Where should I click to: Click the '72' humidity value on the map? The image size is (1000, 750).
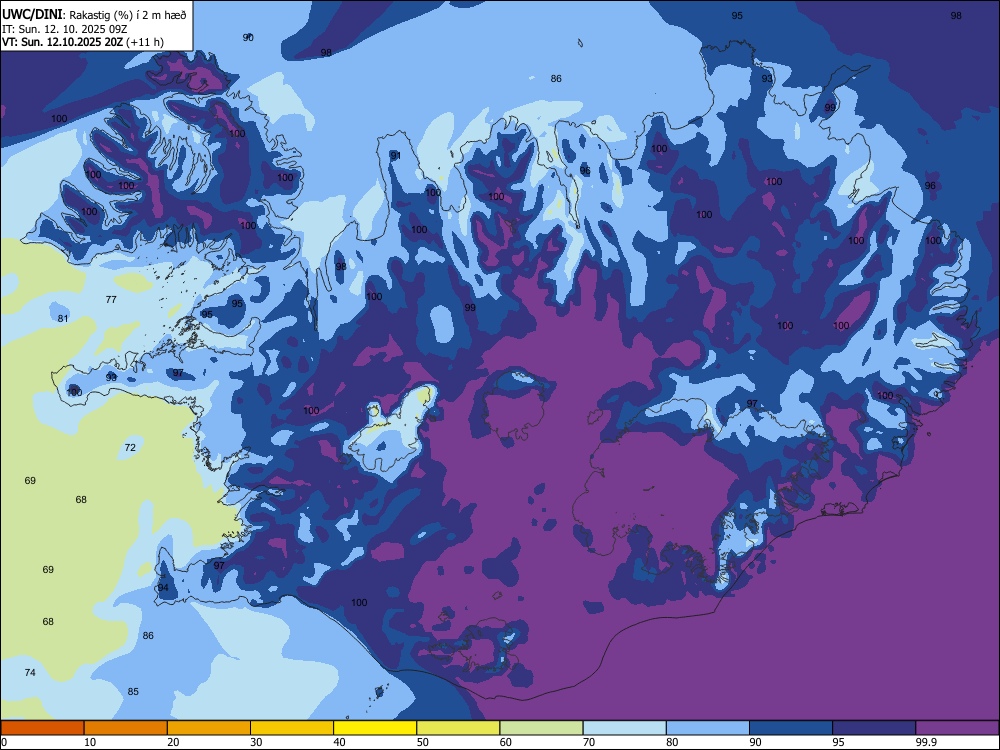(x=130, y=448)
